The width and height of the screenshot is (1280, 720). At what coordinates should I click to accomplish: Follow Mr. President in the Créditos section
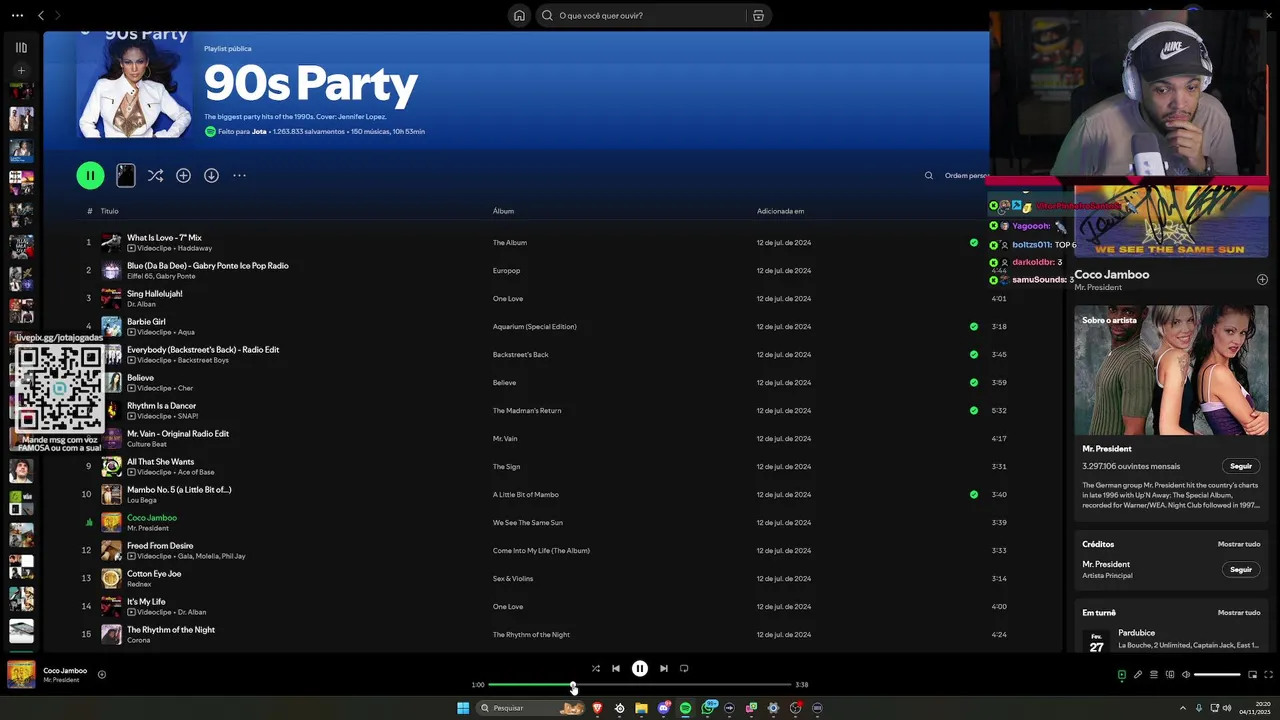pos(1241,569)
